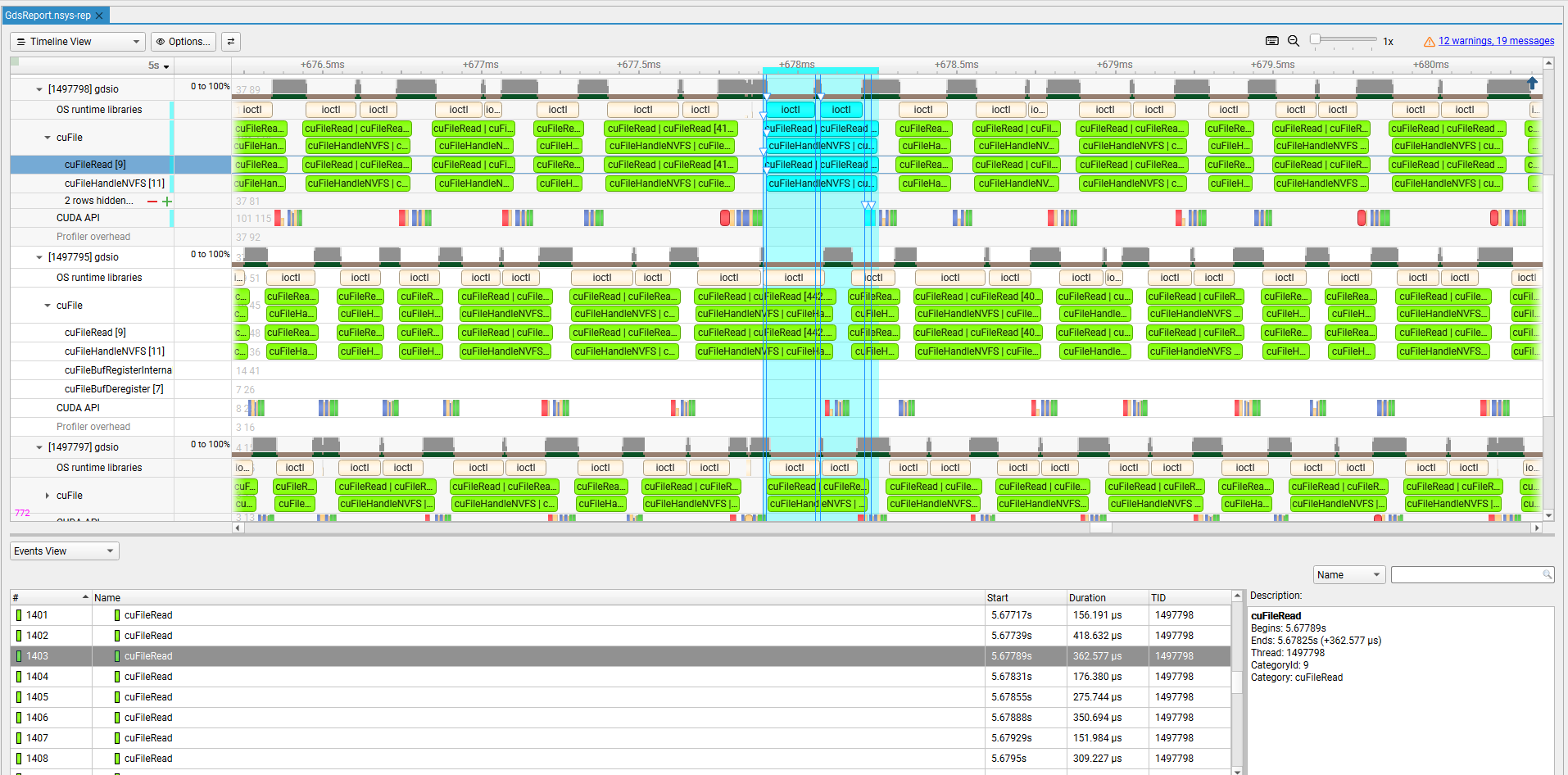Collapse the [1497798] gdsio process row
This screenshot has width=1568, height=775.
[x=38, y=88]
